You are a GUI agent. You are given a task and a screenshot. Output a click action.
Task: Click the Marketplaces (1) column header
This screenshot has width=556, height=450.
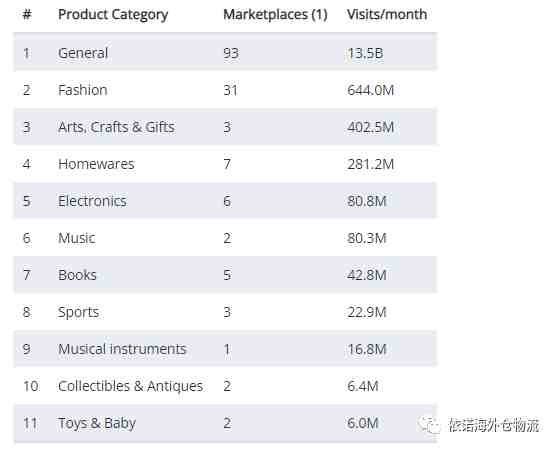coord(275,15)
